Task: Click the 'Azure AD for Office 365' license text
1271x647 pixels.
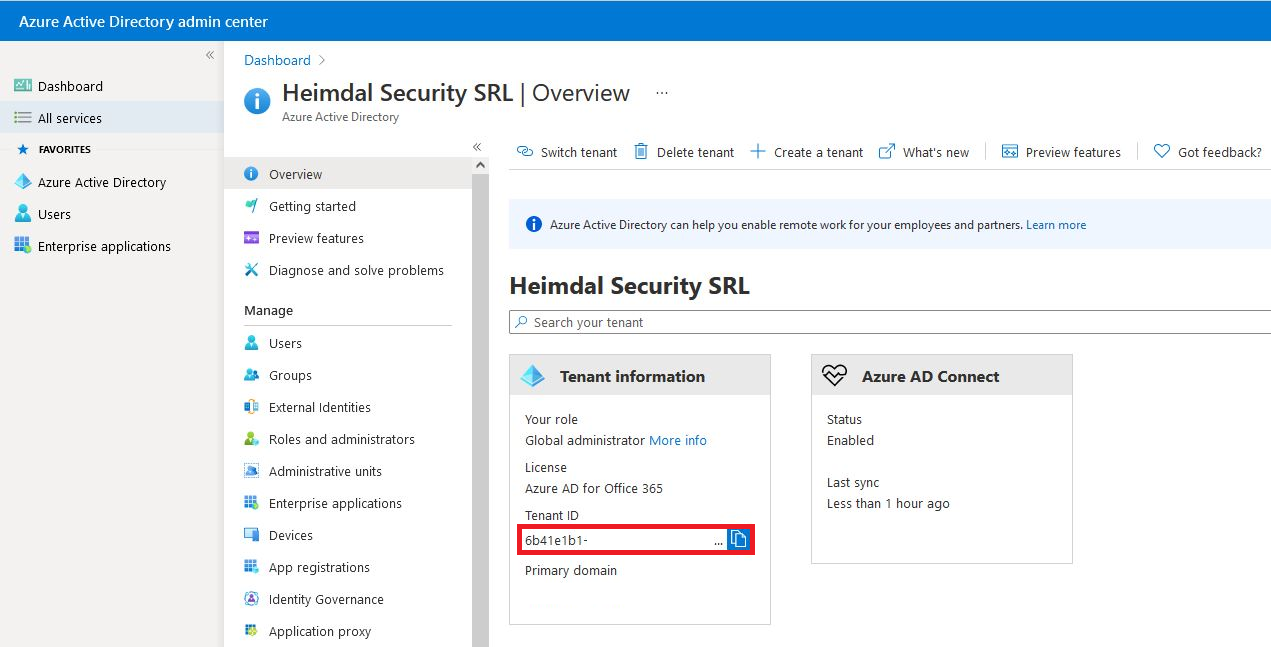Action: (594, 488)
